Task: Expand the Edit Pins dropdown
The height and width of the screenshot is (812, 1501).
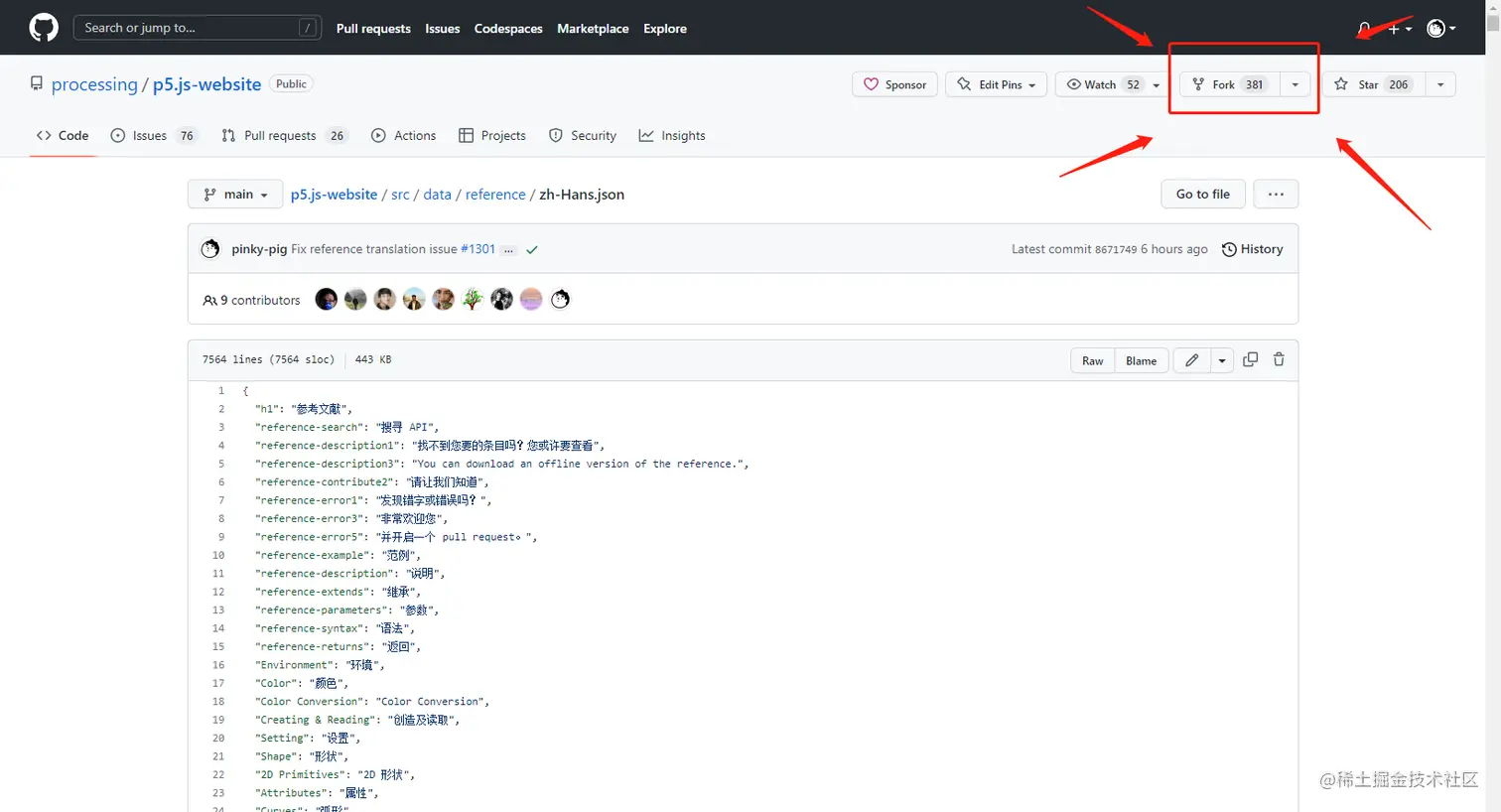Action: (996, 84)
